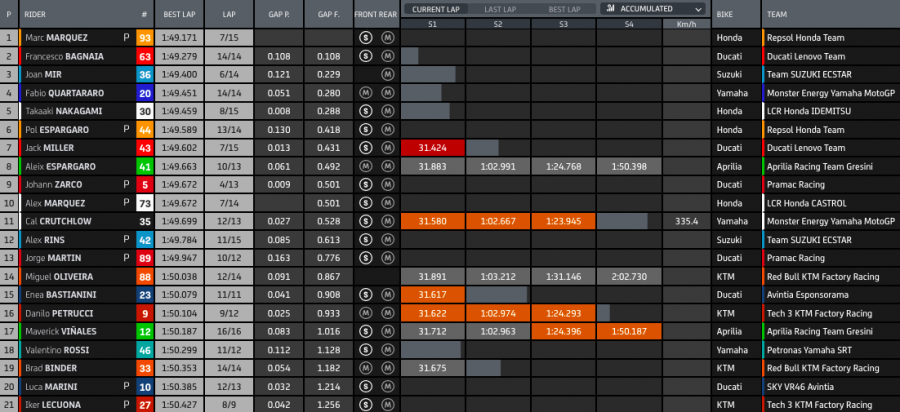Click the Gap F. column header
The image size is (900, 412).
click(328, 15)
